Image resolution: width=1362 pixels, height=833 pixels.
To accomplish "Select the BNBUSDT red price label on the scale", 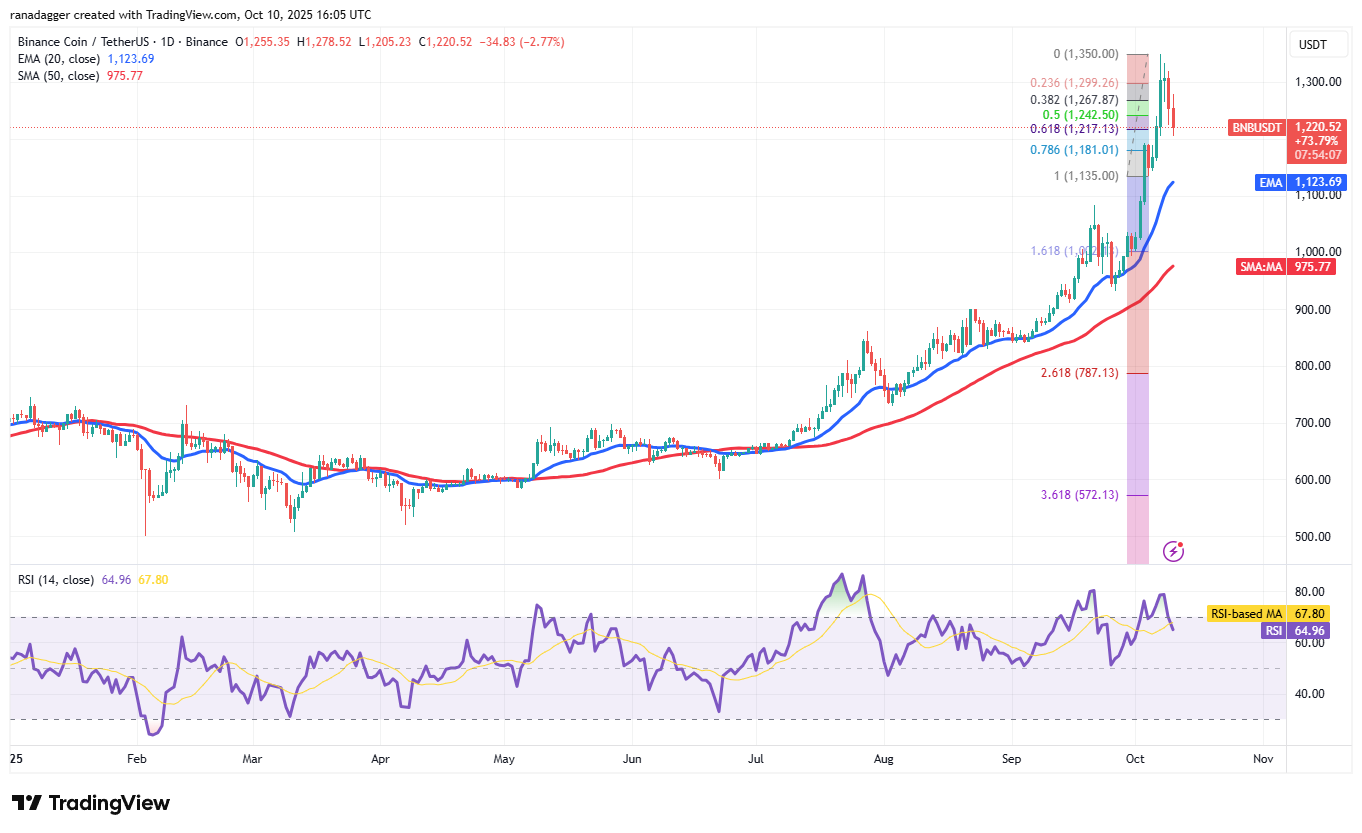I will point(1257,128).
